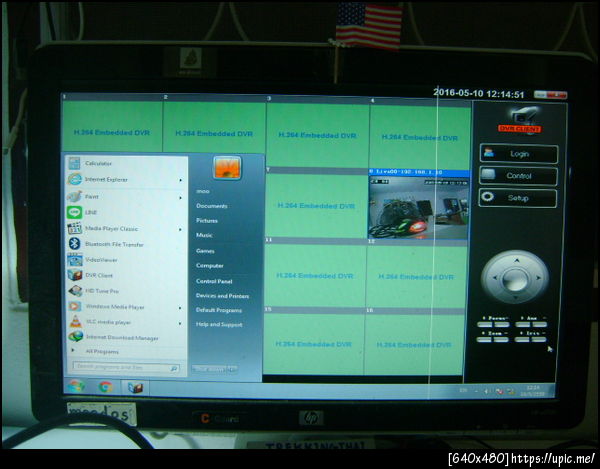Open Games from Start menu
600x469 pixels.
[x=205, y=251]
